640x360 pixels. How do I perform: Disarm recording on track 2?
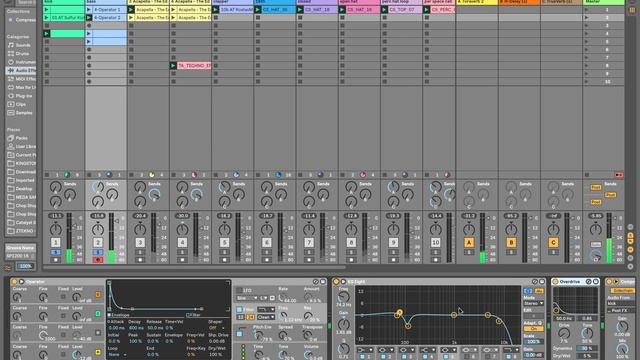click(x=98, y=260)
